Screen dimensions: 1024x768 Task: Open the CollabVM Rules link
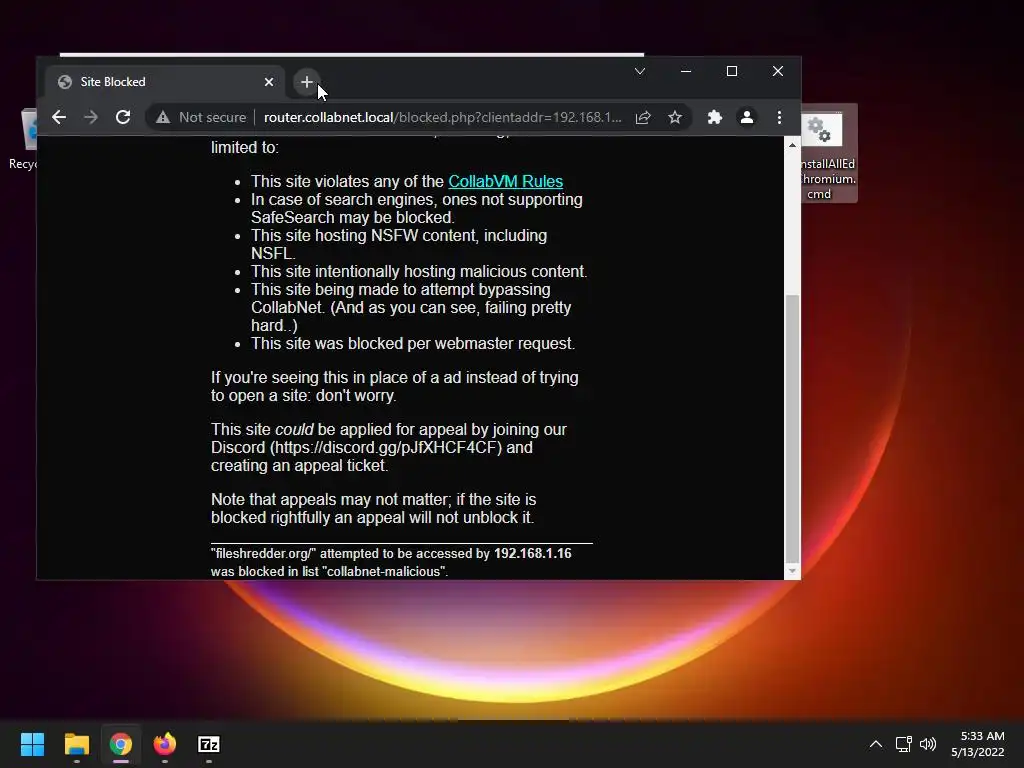click(505, 182)
